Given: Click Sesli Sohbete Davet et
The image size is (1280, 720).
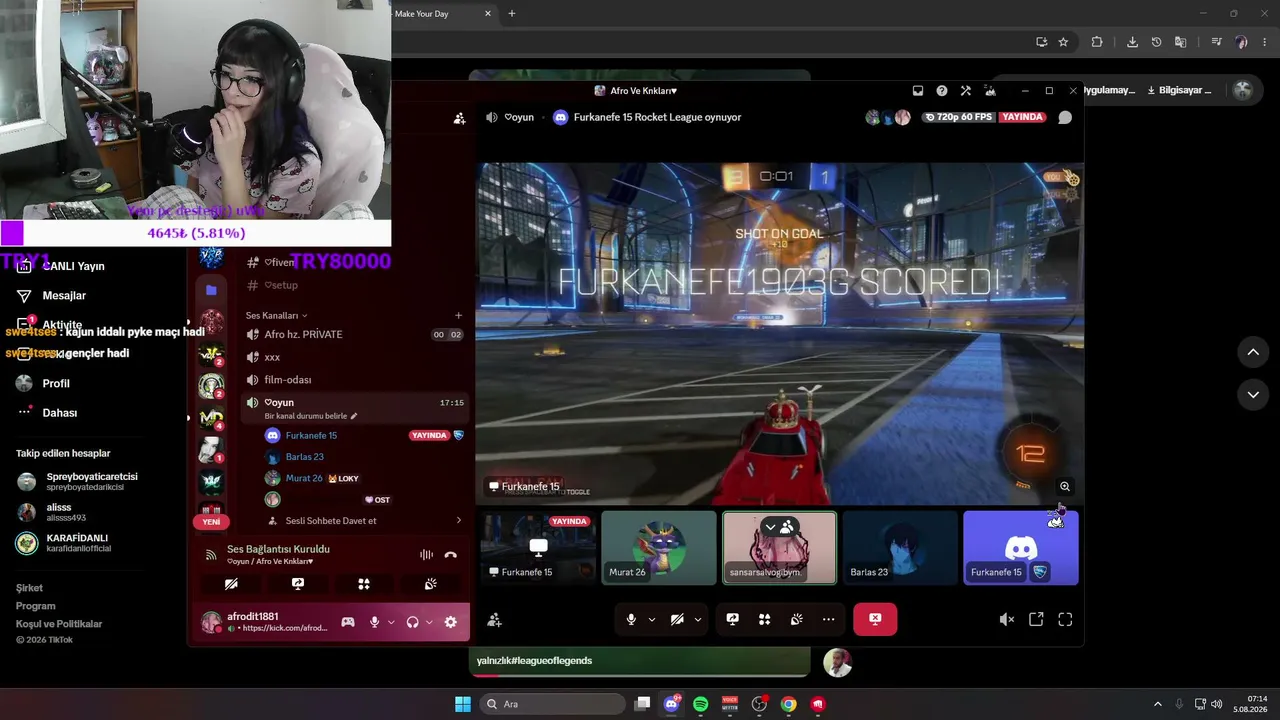Looking at the screenshot, I should pyautogui.click(x=365, y=521).
